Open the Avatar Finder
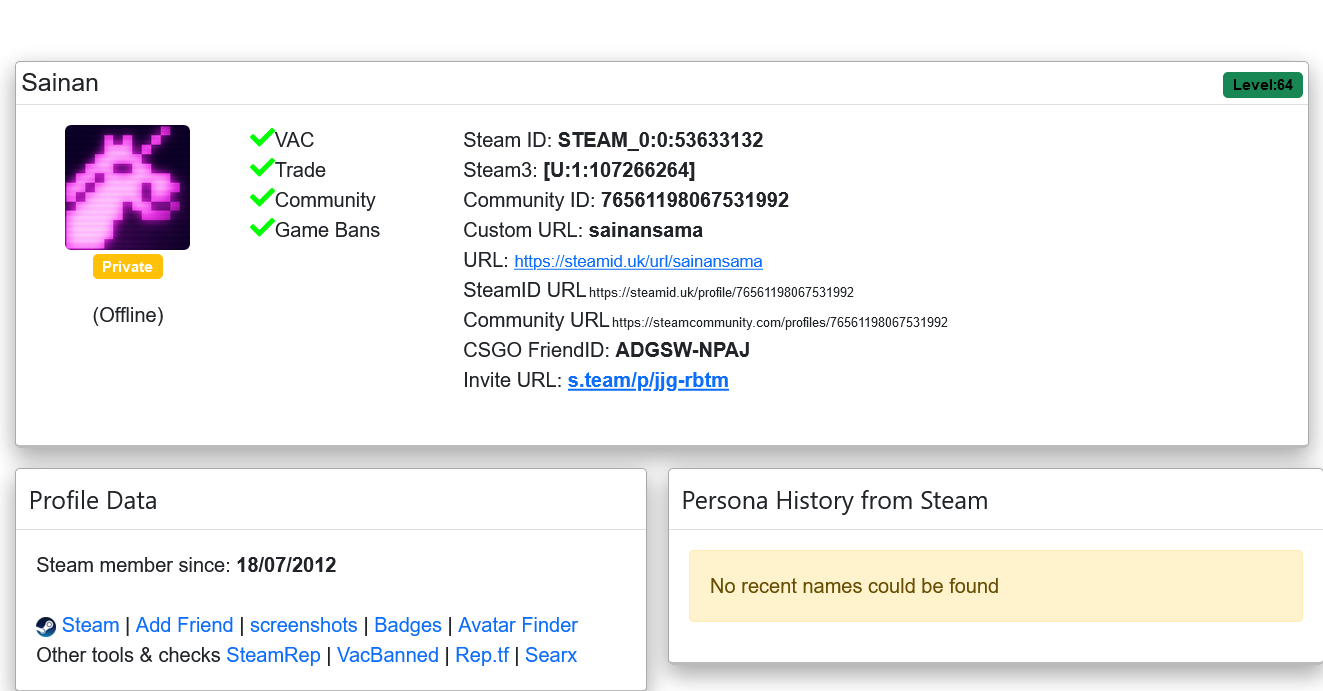This screenshot has width=1323, height=691. coord(518,625)
